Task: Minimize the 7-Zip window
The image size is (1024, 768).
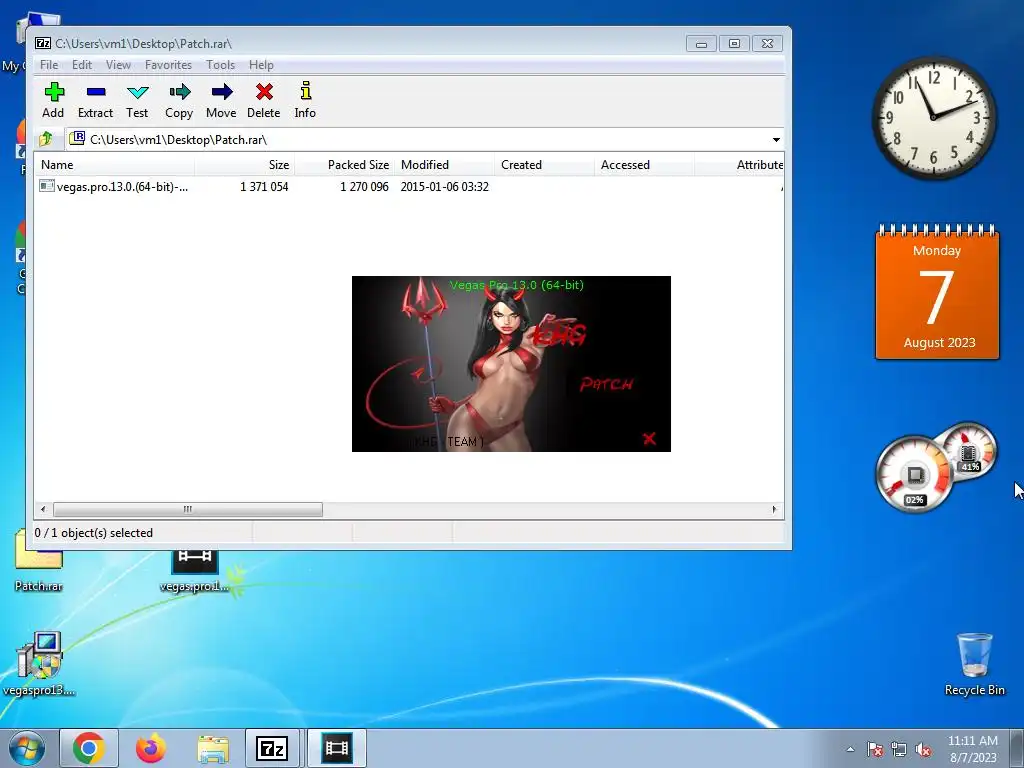Action: coord(701,44)
